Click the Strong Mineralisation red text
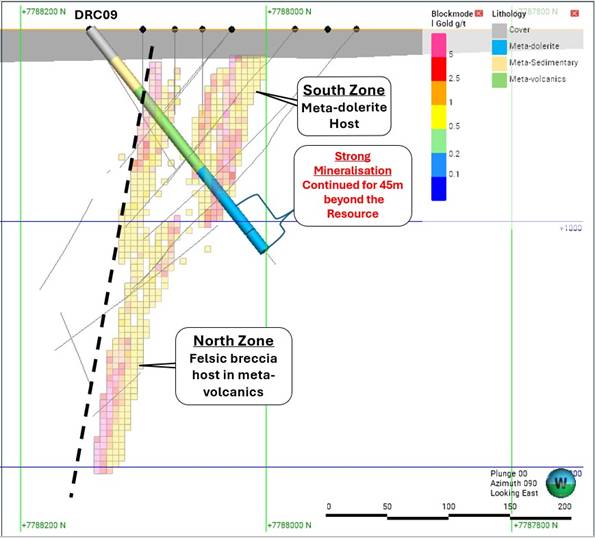The height and width of the screenshot is (538, 595). [353, 164]
